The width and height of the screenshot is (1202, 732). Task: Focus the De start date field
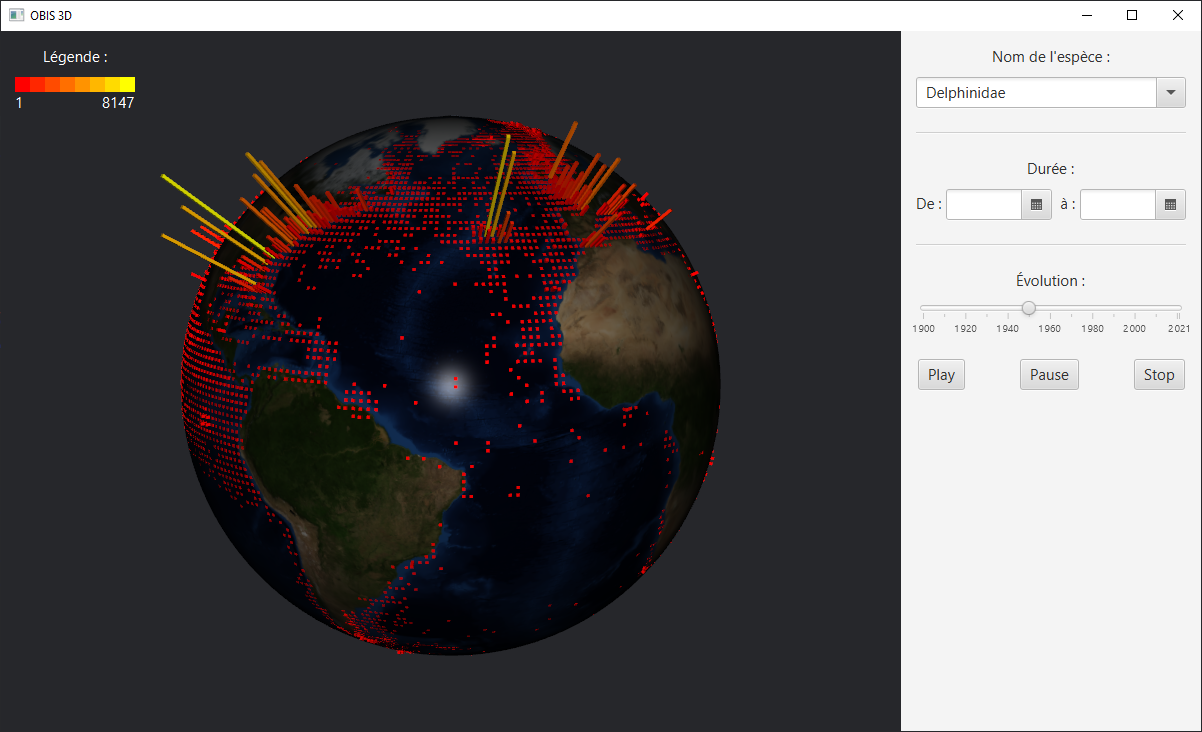[984, 205]
